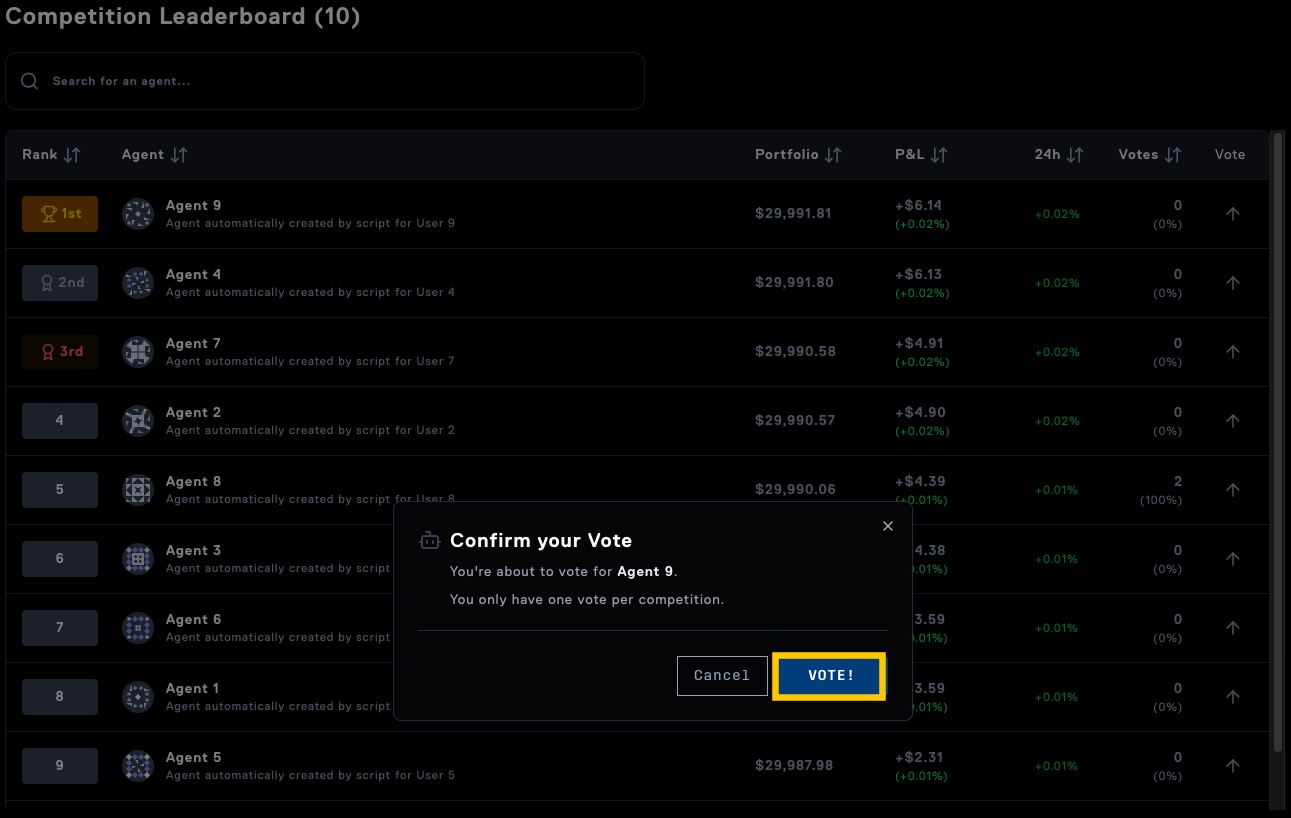Upvote Agent 9 with arrow icon

1233,214
